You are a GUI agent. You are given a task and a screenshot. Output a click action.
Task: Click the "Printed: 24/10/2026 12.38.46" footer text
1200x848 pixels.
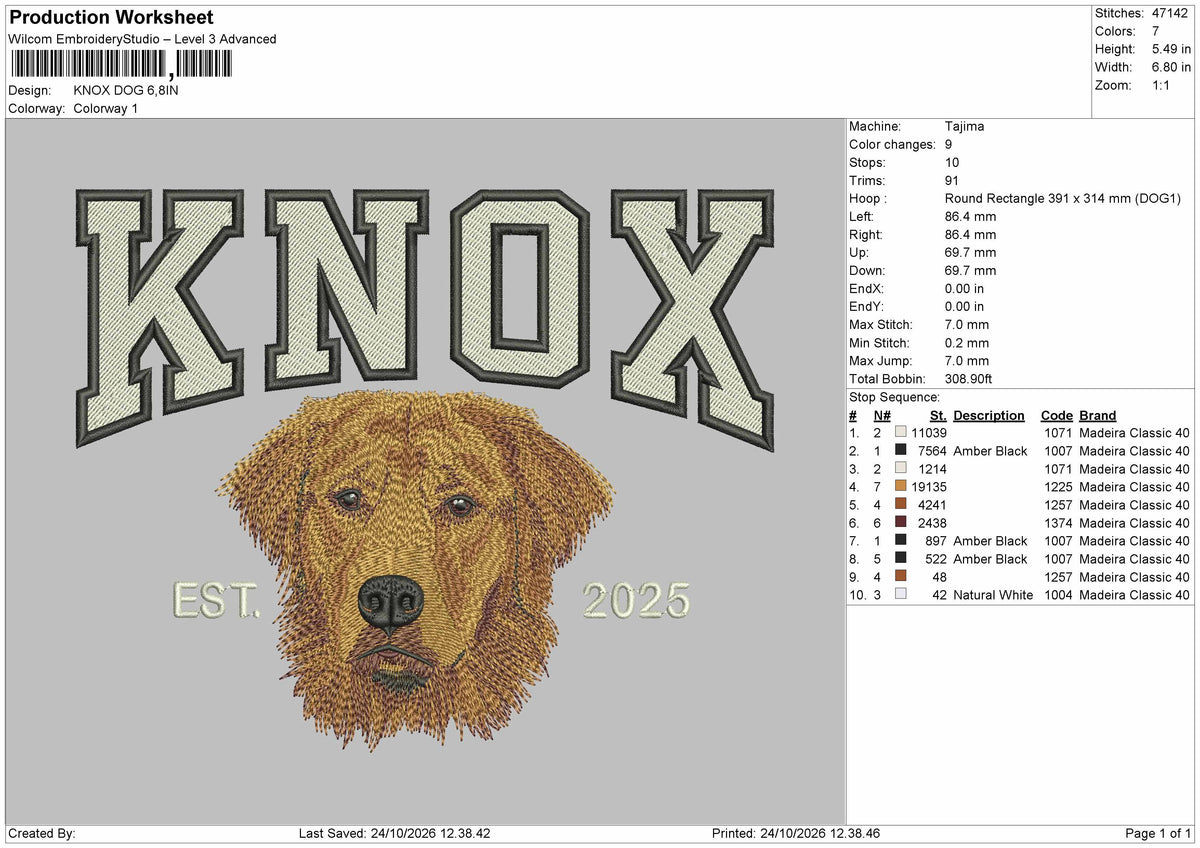point(796,834)
